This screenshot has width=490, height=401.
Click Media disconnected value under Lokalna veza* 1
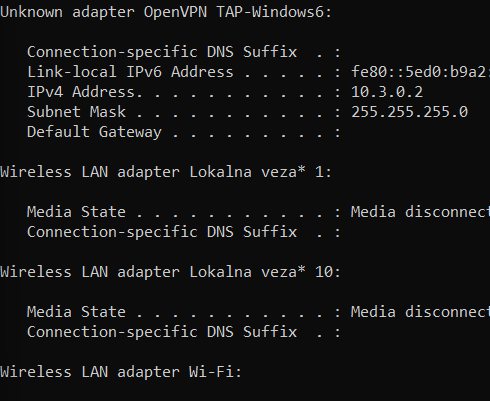420,212
